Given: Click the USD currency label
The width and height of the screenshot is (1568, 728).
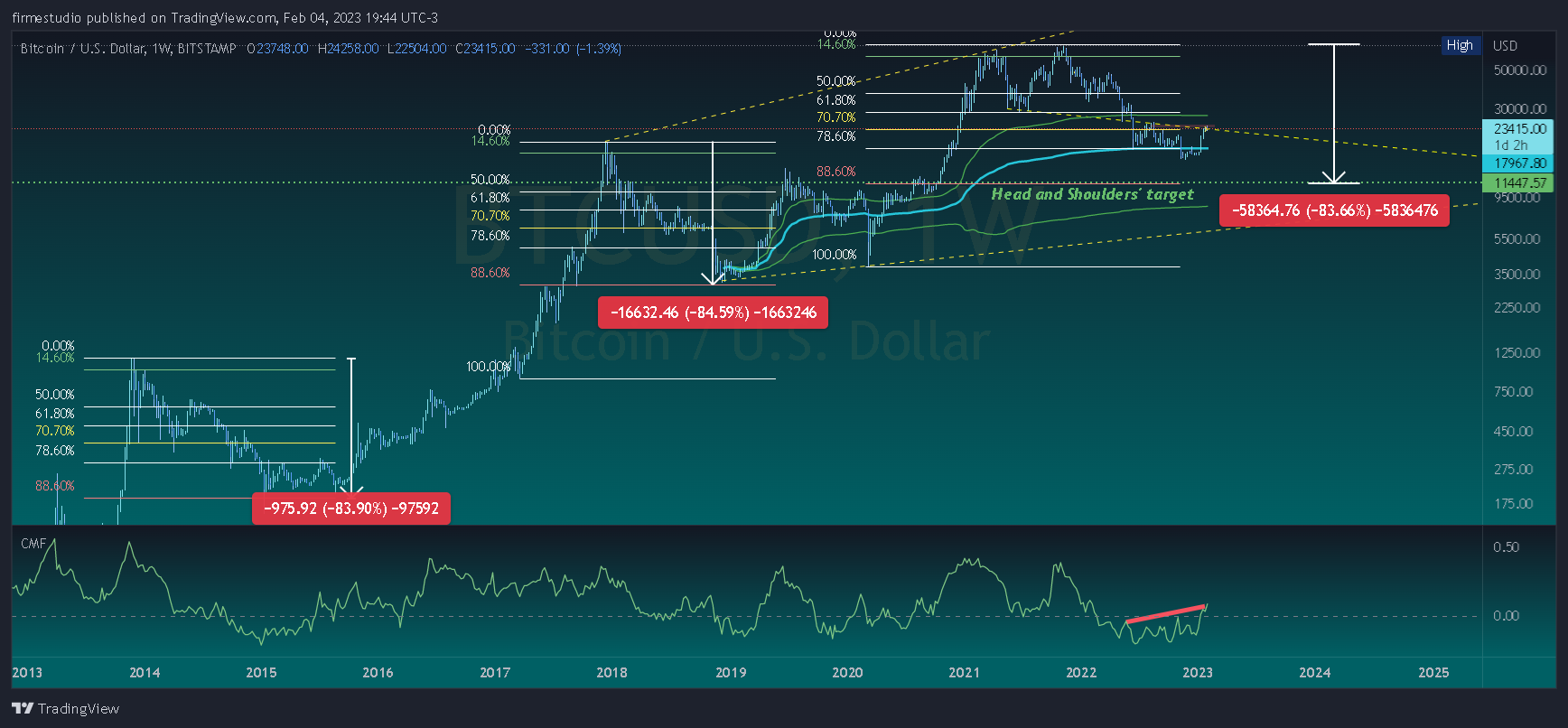Looking at the screenshot, I should tap(1505, 45).
